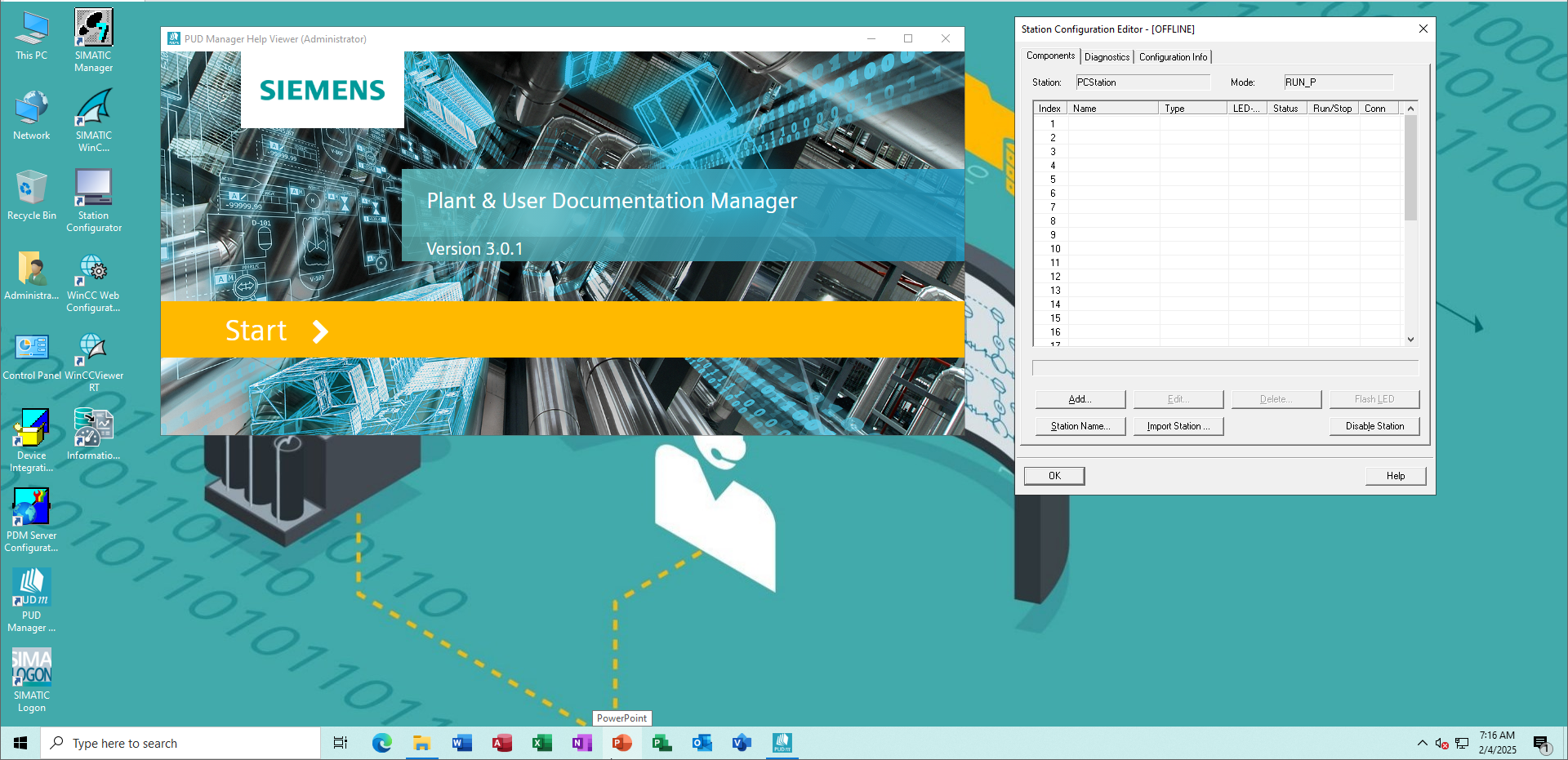Viewport: 1568px width, 760px height.
Task: Click the Add... button
Action: [1080, 399]
